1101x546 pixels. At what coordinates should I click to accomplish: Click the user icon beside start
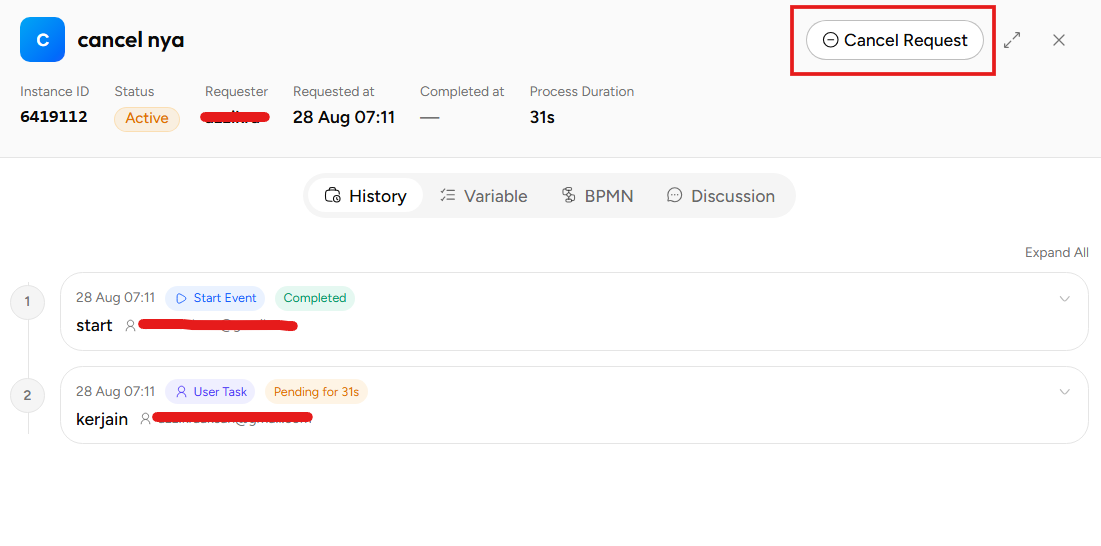click(130, 326)
